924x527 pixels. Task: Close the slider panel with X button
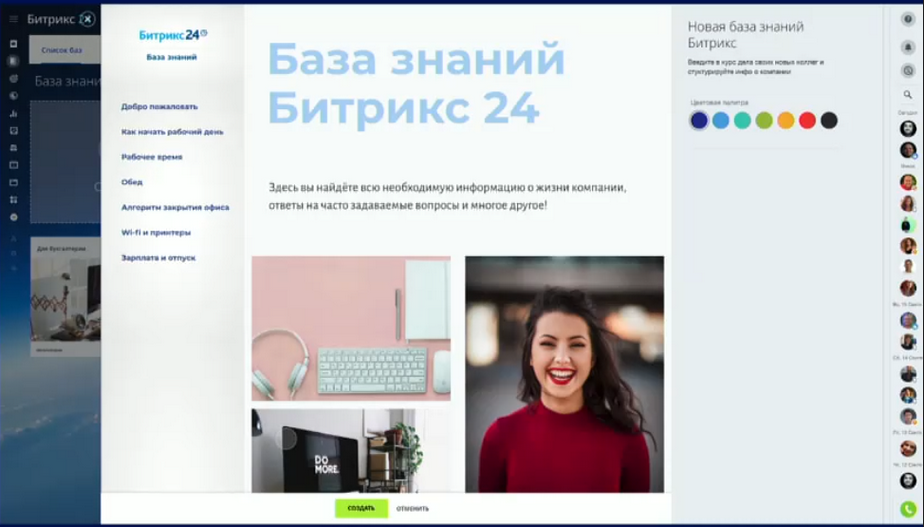coord(87,19)
